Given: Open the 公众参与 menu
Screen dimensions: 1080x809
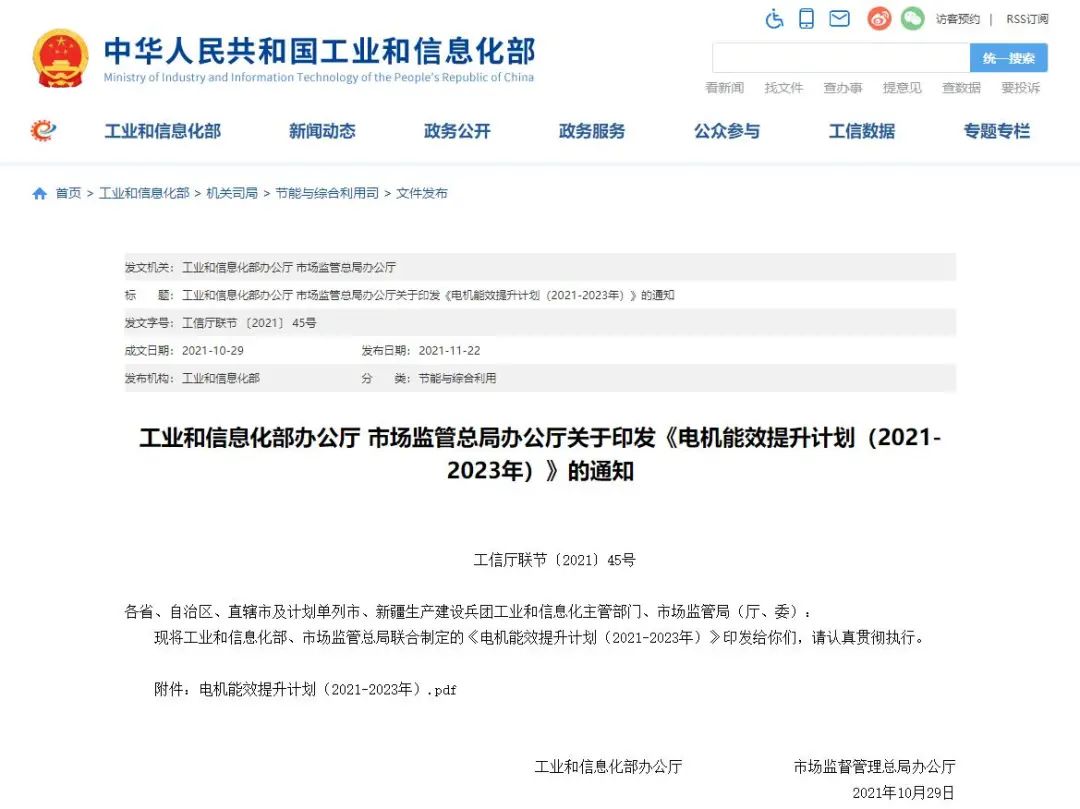Looking at the screenshot, I should 727,131.
